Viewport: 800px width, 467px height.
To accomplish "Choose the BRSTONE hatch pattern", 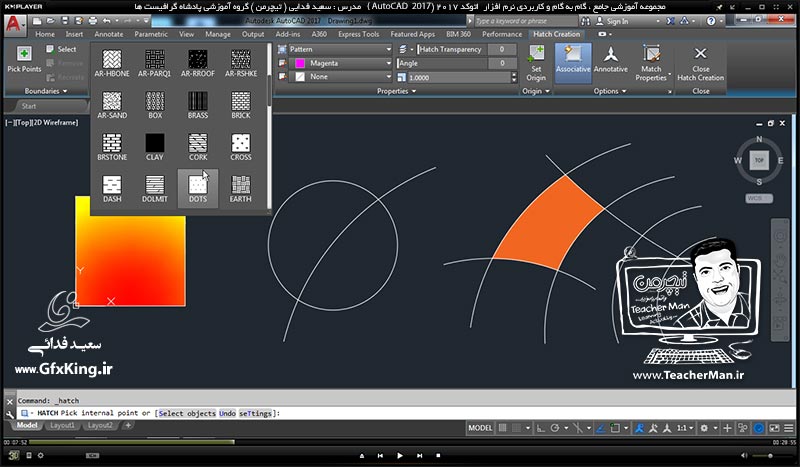I will coord(112,146).
